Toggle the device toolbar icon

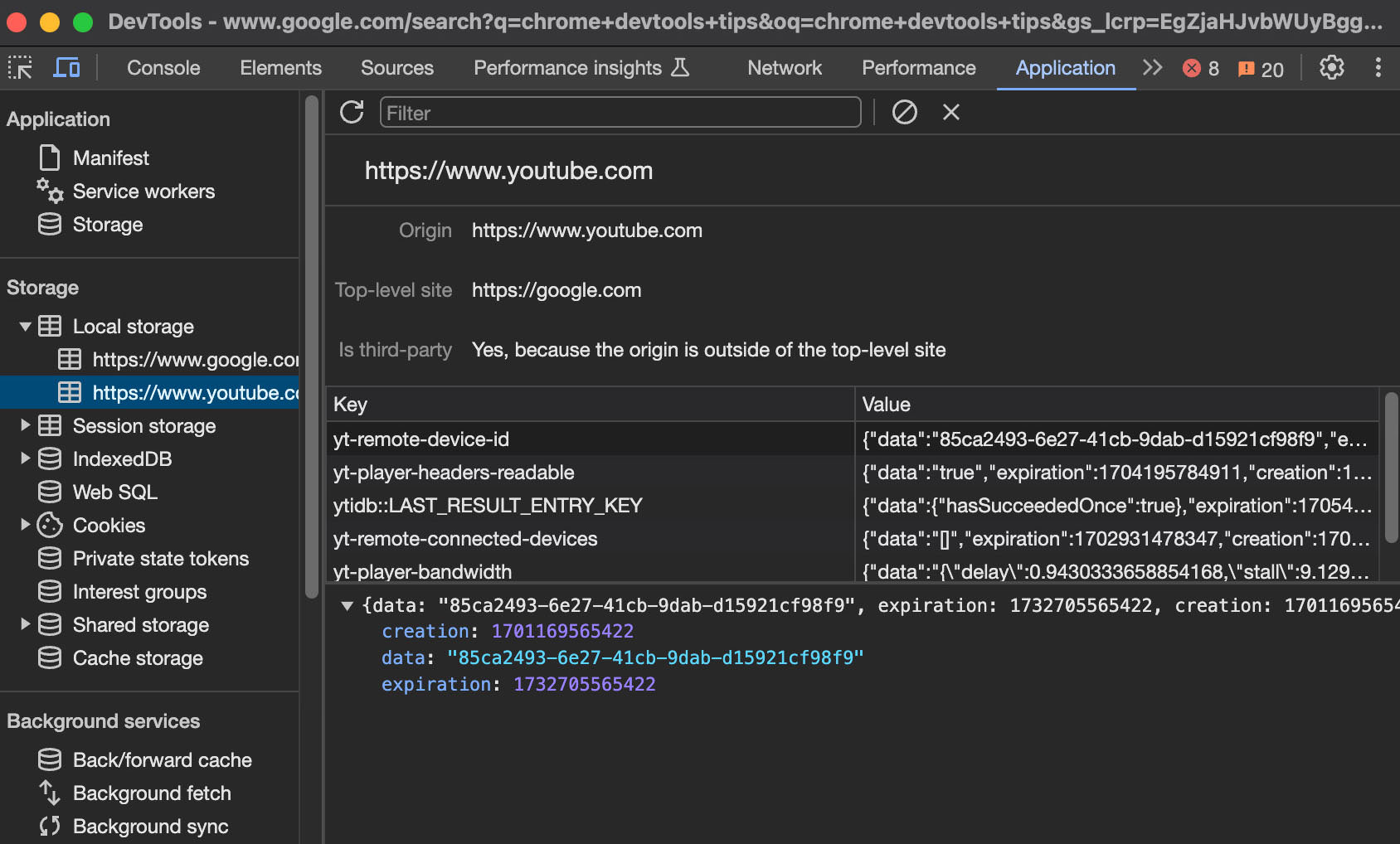coord(66,67)
